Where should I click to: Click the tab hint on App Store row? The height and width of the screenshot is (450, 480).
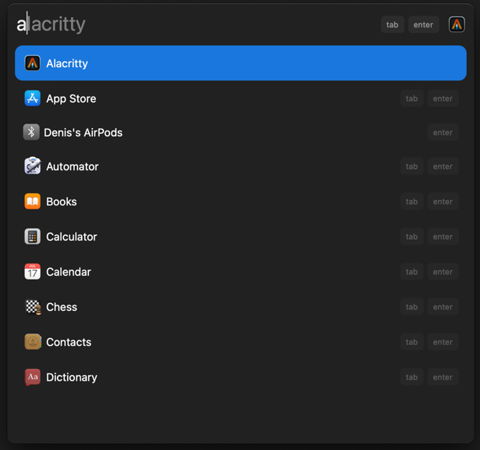(412, 99)
